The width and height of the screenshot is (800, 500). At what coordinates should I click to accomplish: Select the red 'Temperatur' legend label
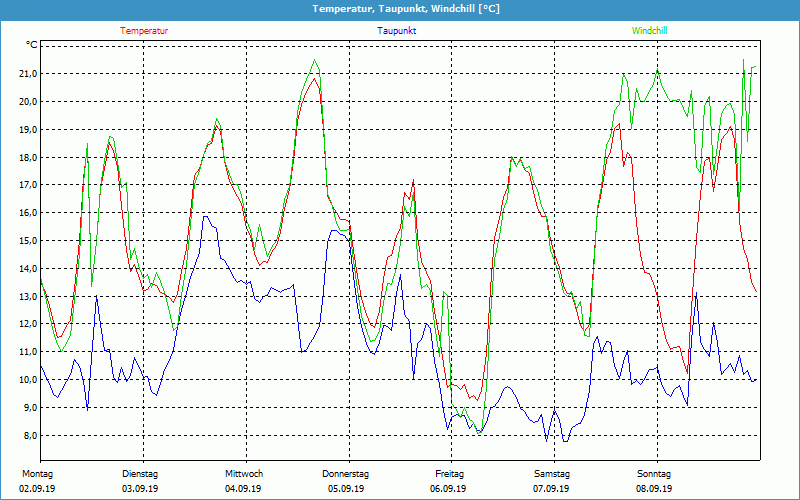point(144,31)
